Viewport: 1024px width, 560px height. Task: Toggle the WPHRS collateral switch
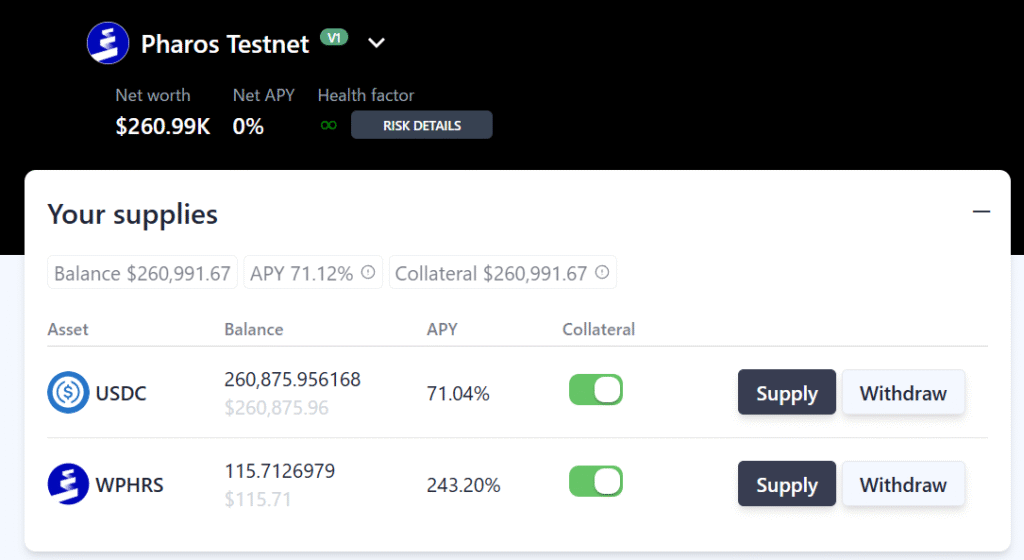[x=596, y=482]
